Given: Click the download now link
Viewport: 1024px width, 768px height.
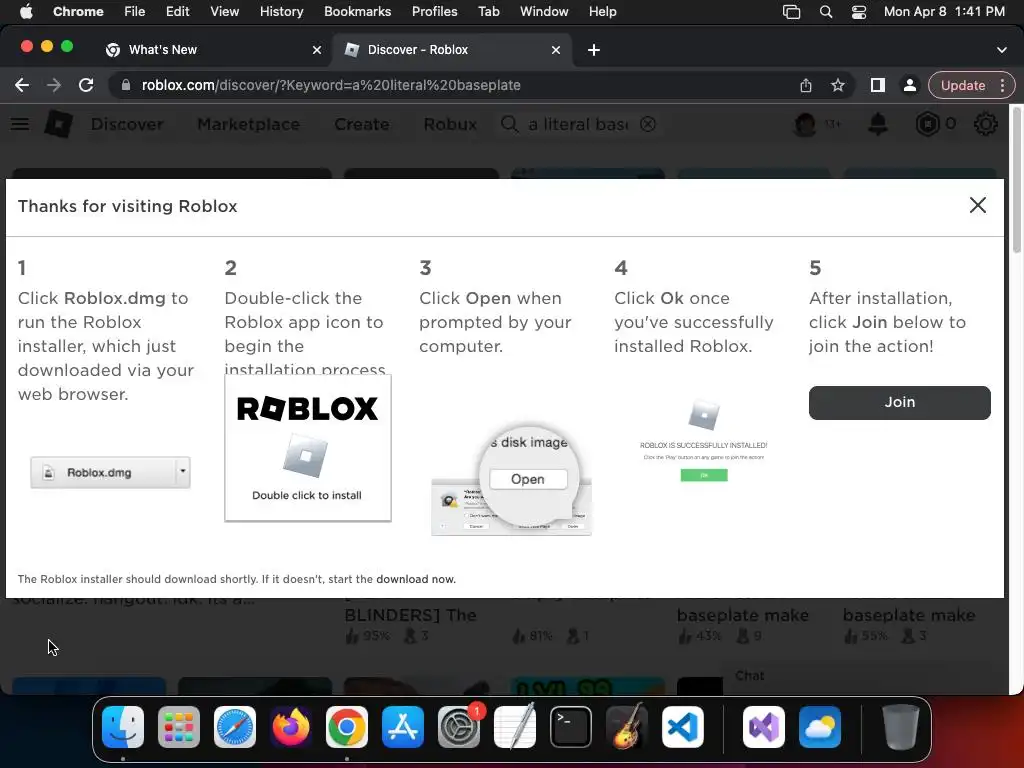Looking at the screenshot, I should pyautogui.click(x=415, y=579).
